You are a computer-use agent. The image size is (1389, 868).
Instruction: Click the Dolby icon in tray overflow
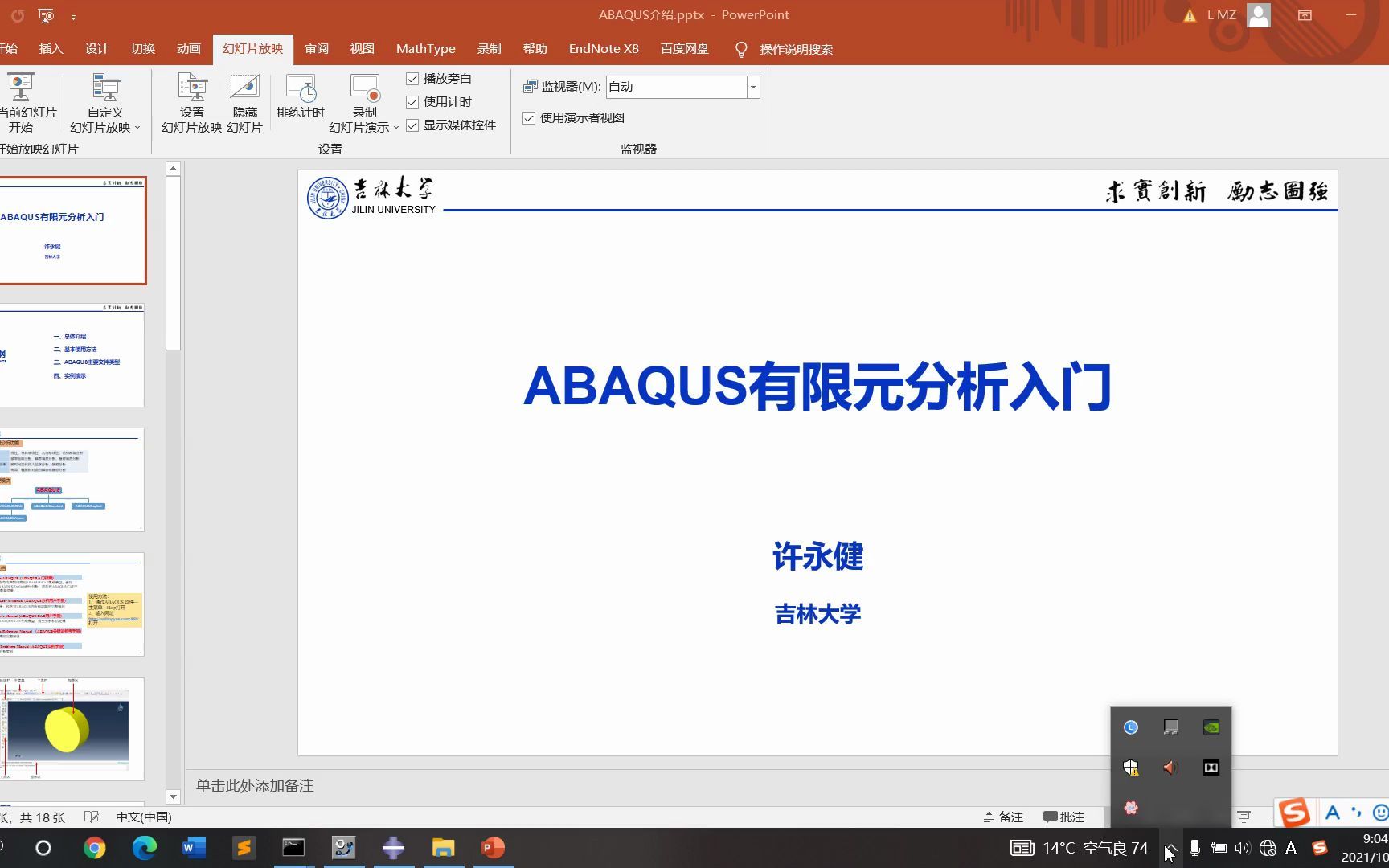click(1211, 768)
